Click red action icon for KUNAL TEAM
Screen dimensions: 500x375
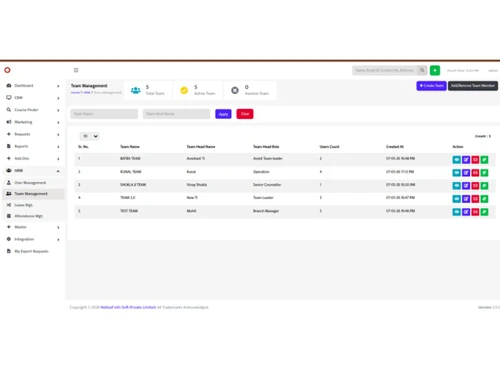(475, 173)
